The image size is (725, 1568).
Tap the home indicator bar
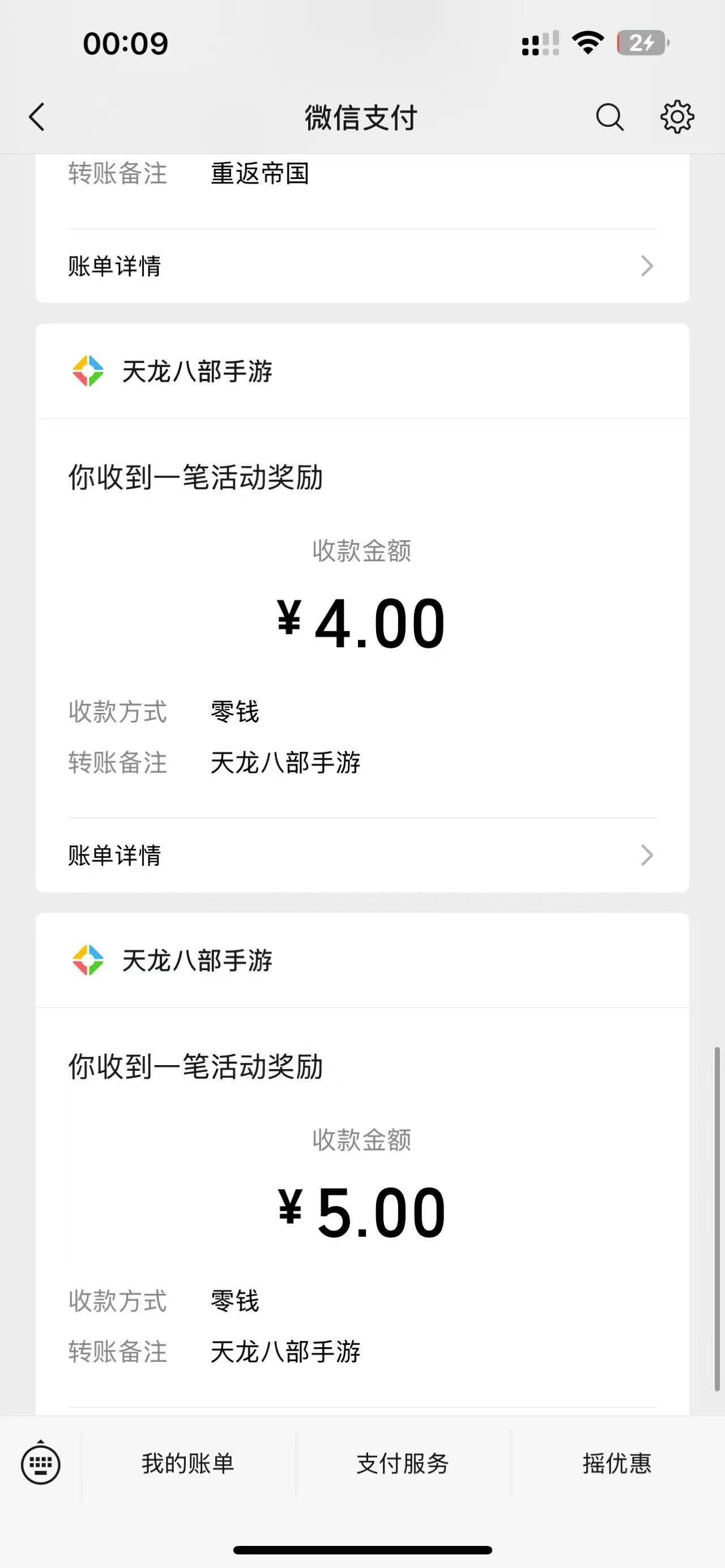coord(362,1550)
